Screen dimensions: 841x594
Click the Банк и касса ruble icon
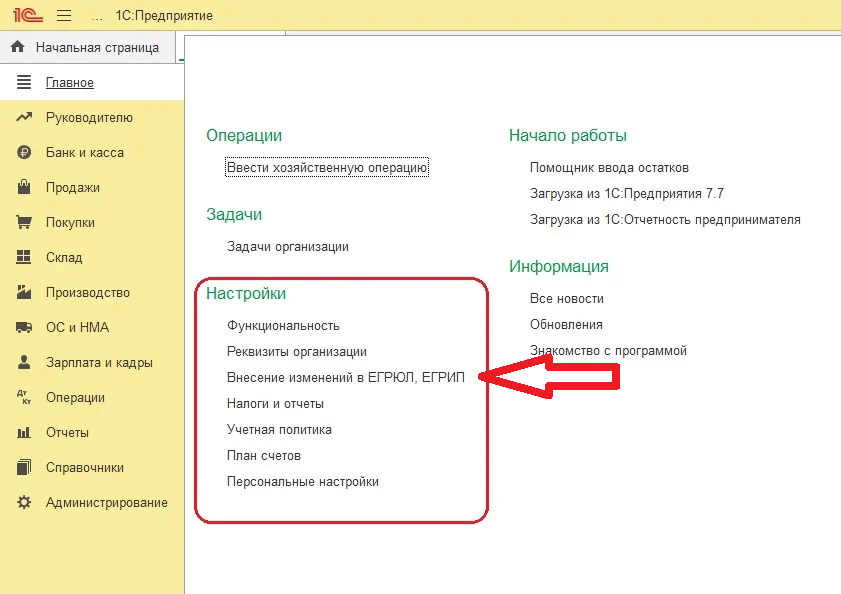click(25, 153)
